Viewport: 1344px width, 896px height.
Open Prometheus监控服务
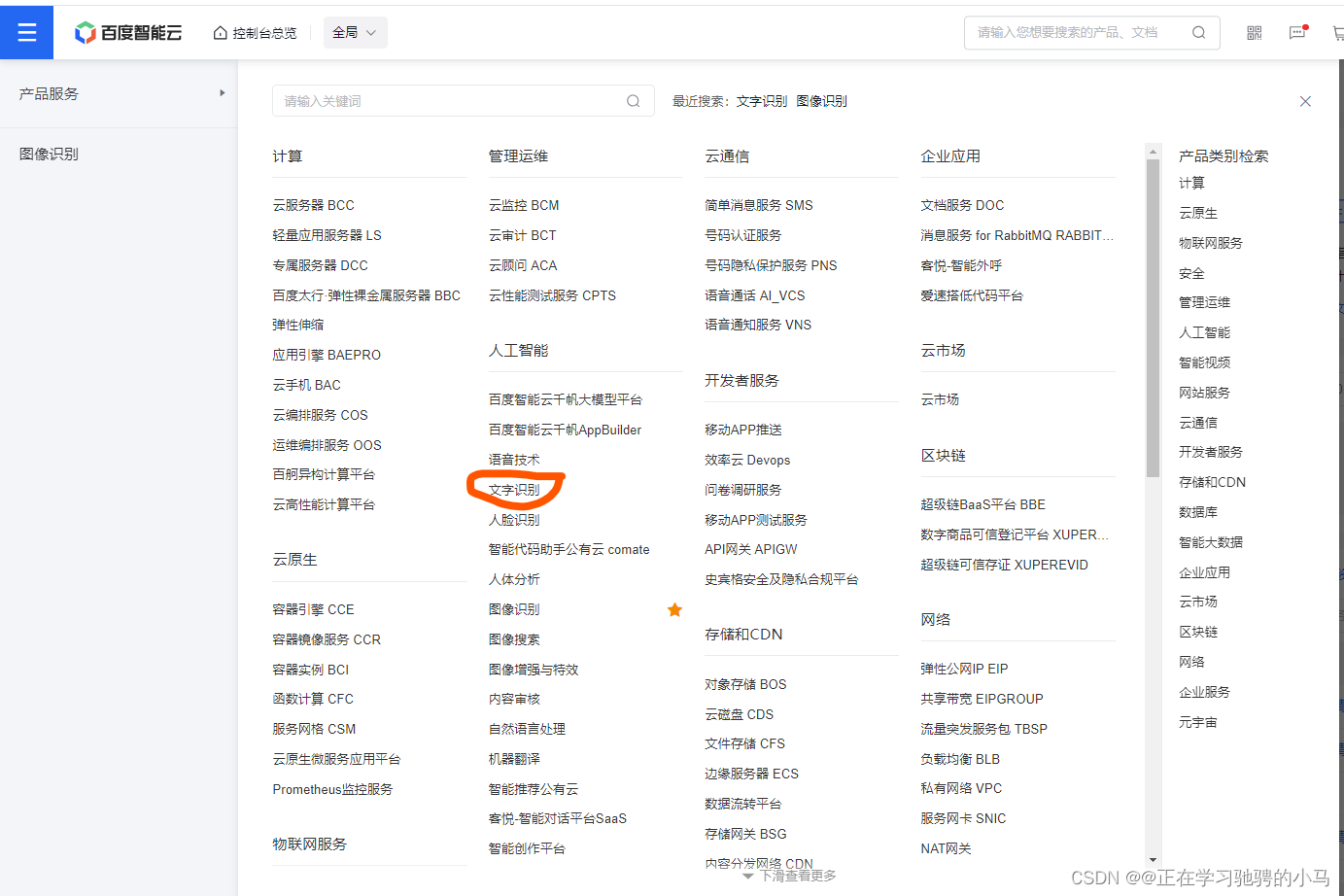tap(332, 789)
